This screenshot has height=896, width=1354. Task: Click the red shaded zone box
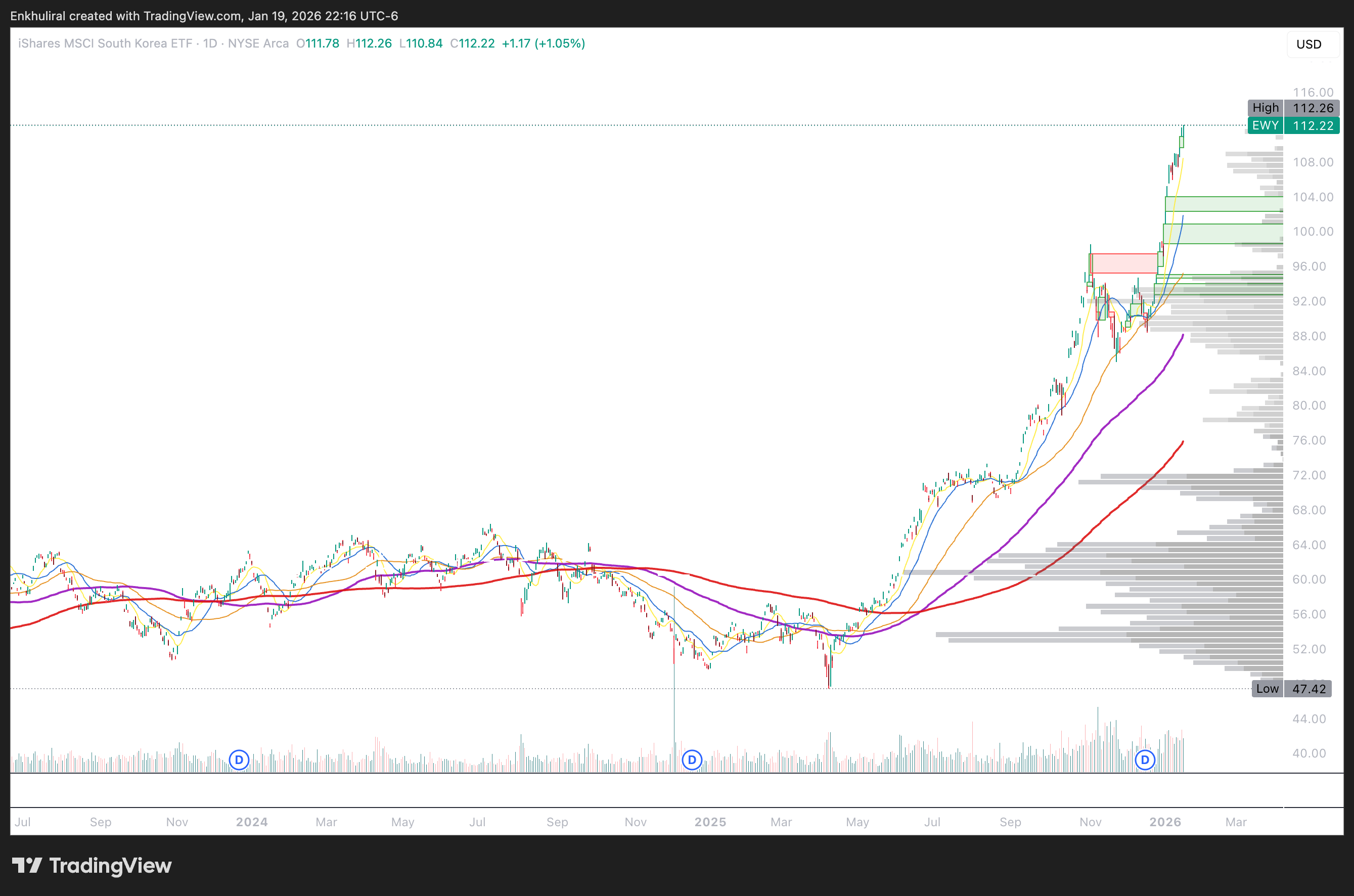[x=1123, y=263]
